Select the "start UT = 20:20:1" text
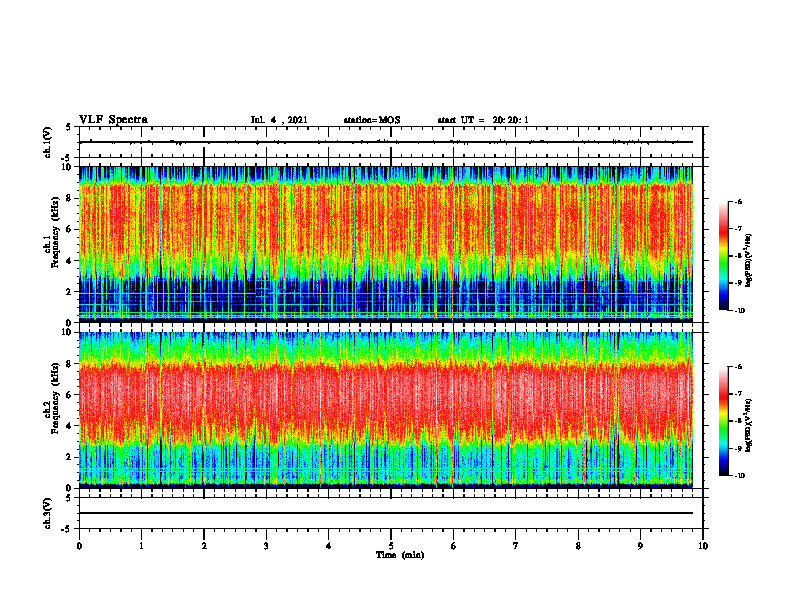 [483, 120]
